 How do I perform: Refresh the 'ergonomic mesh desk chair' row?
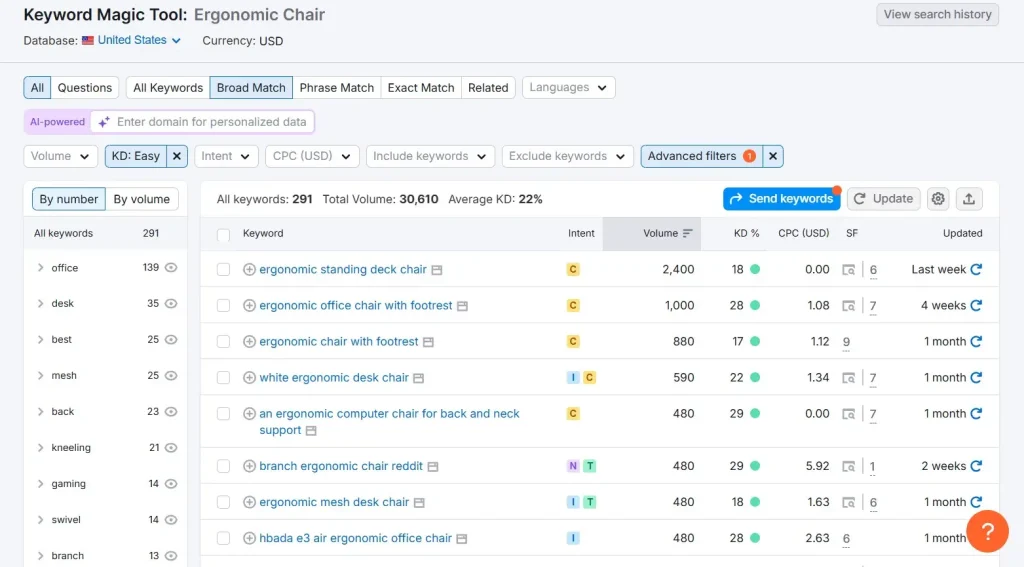coord(976,502)
